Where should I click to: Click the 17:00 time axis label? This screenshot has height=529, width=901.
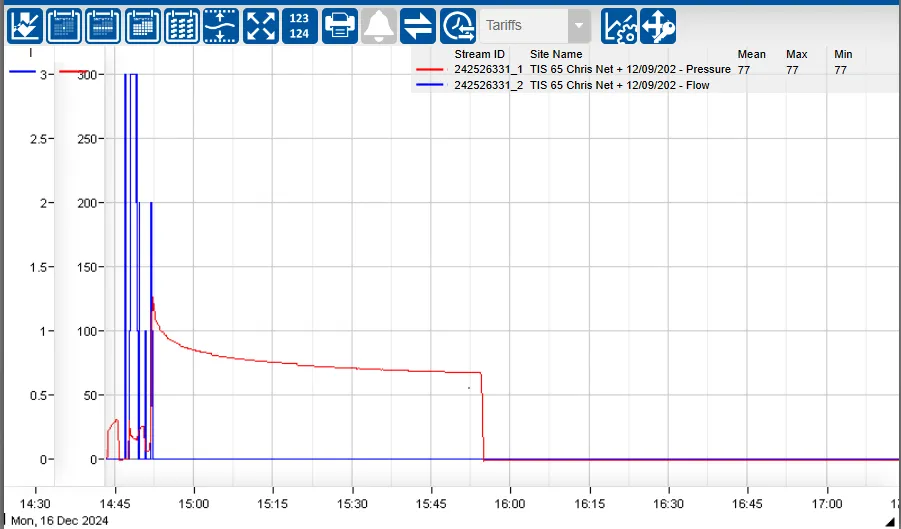[827, 504]
